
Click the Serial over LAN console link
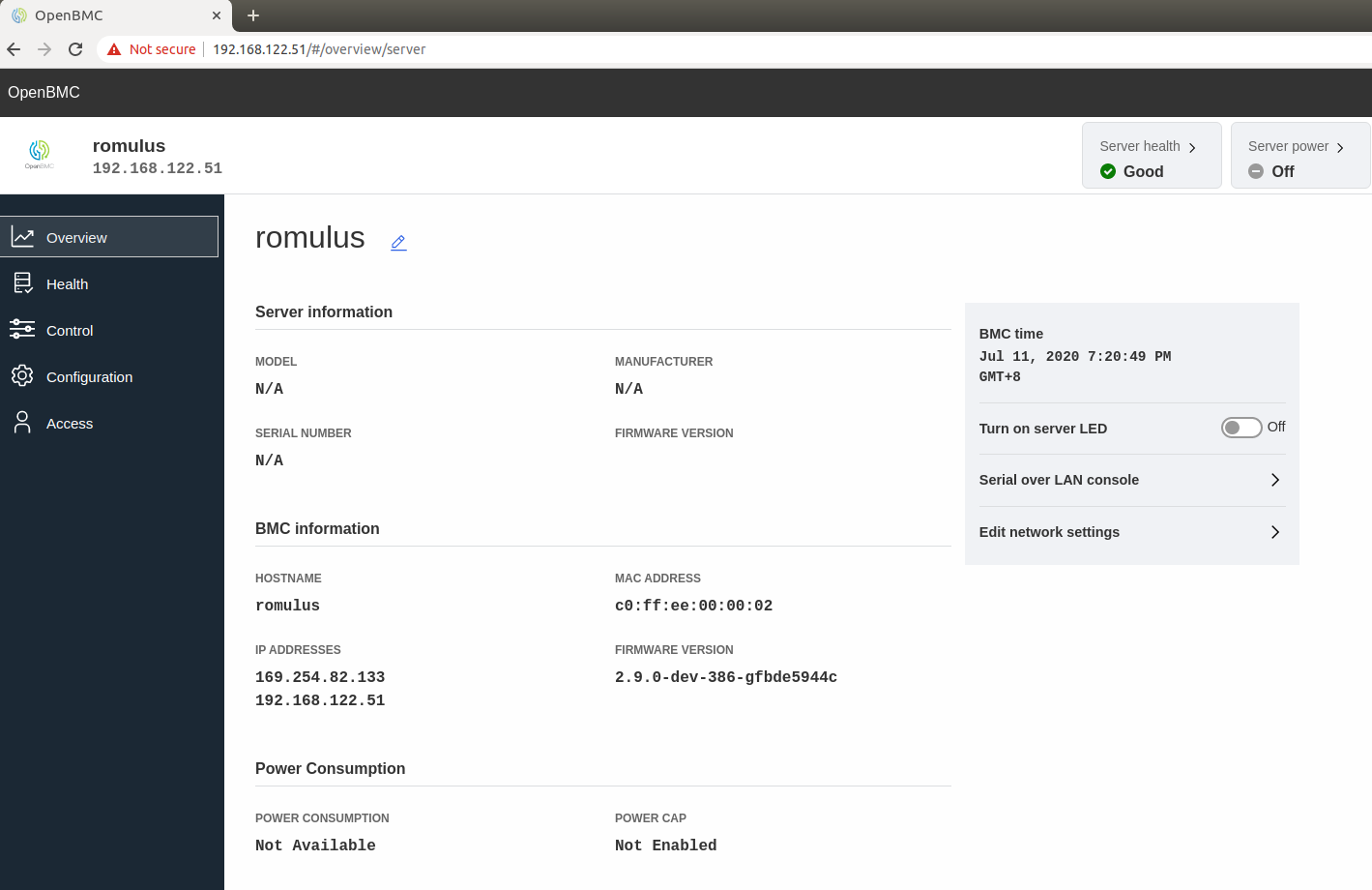point(1059,480)
